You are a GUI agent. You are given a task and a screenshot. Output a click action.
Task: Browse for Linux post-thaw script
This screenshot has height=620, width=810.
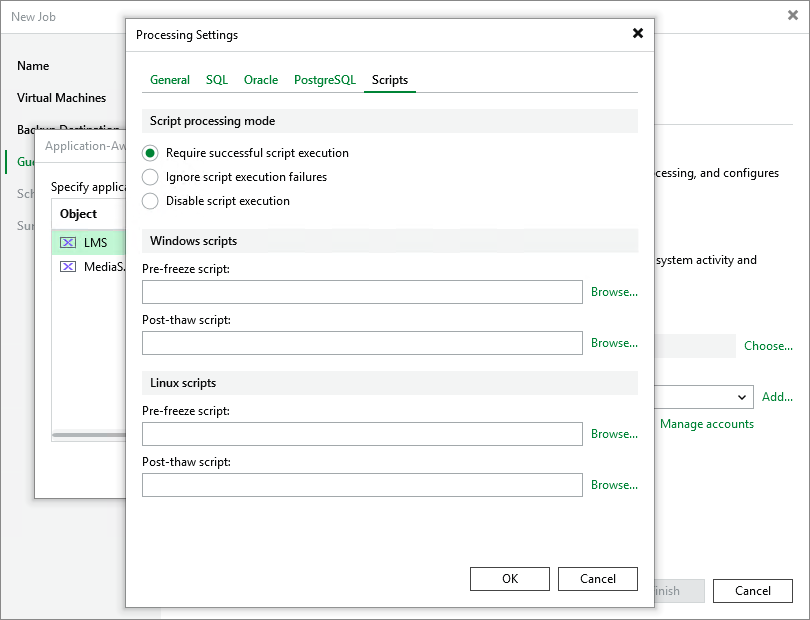[x=614, y=485]
